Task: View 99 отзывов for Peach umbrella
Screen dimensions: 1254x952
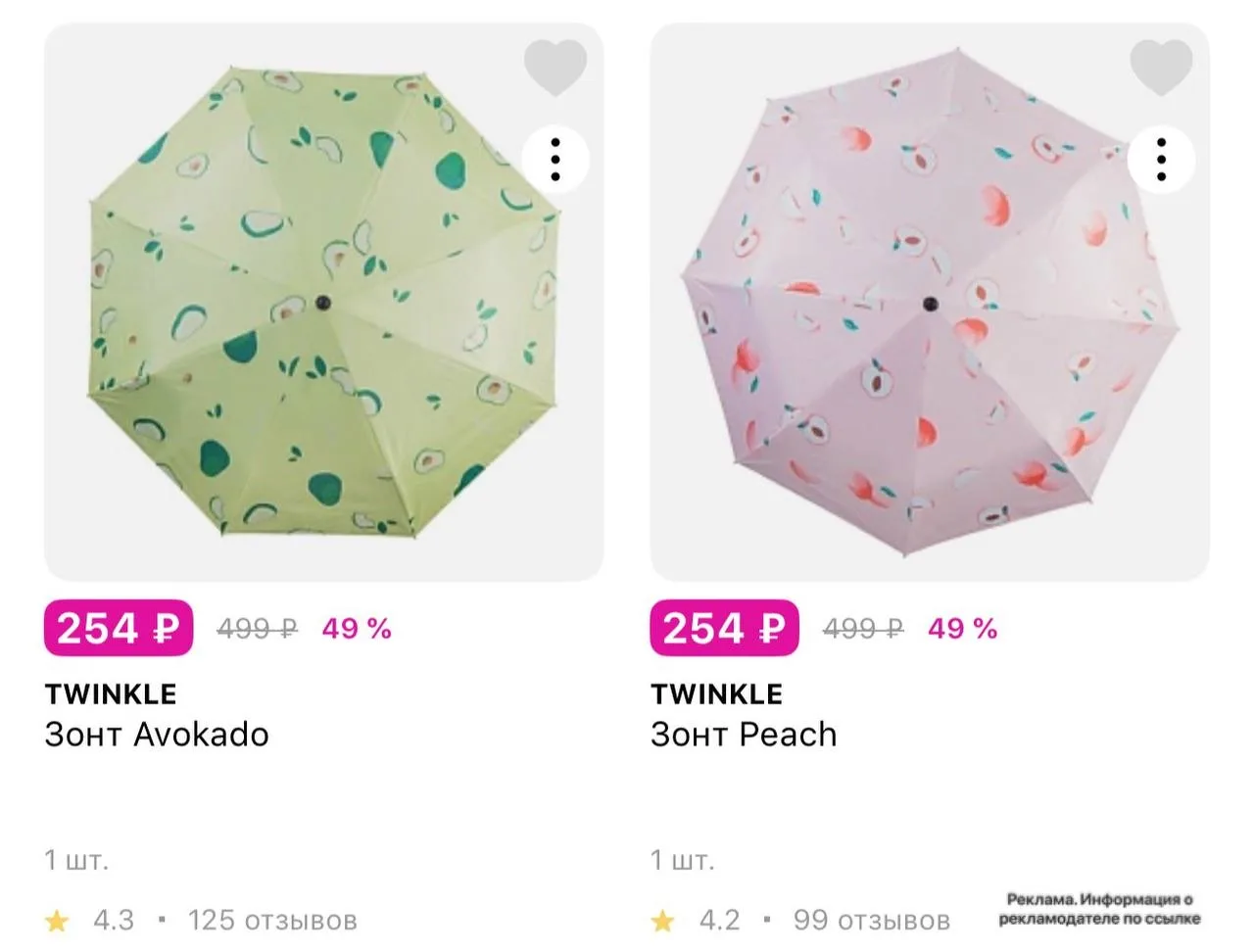Action: (872, 921)
